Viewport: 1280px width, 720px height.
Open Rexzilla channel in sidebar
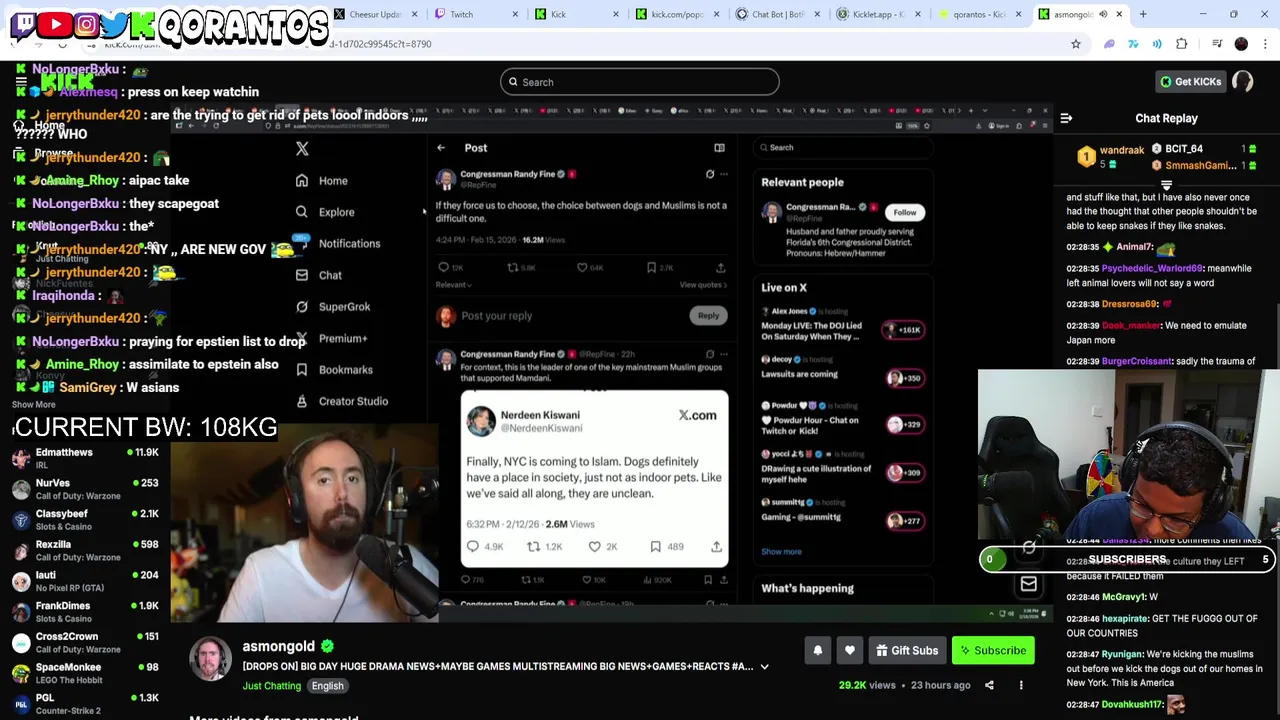coord(85,551)
